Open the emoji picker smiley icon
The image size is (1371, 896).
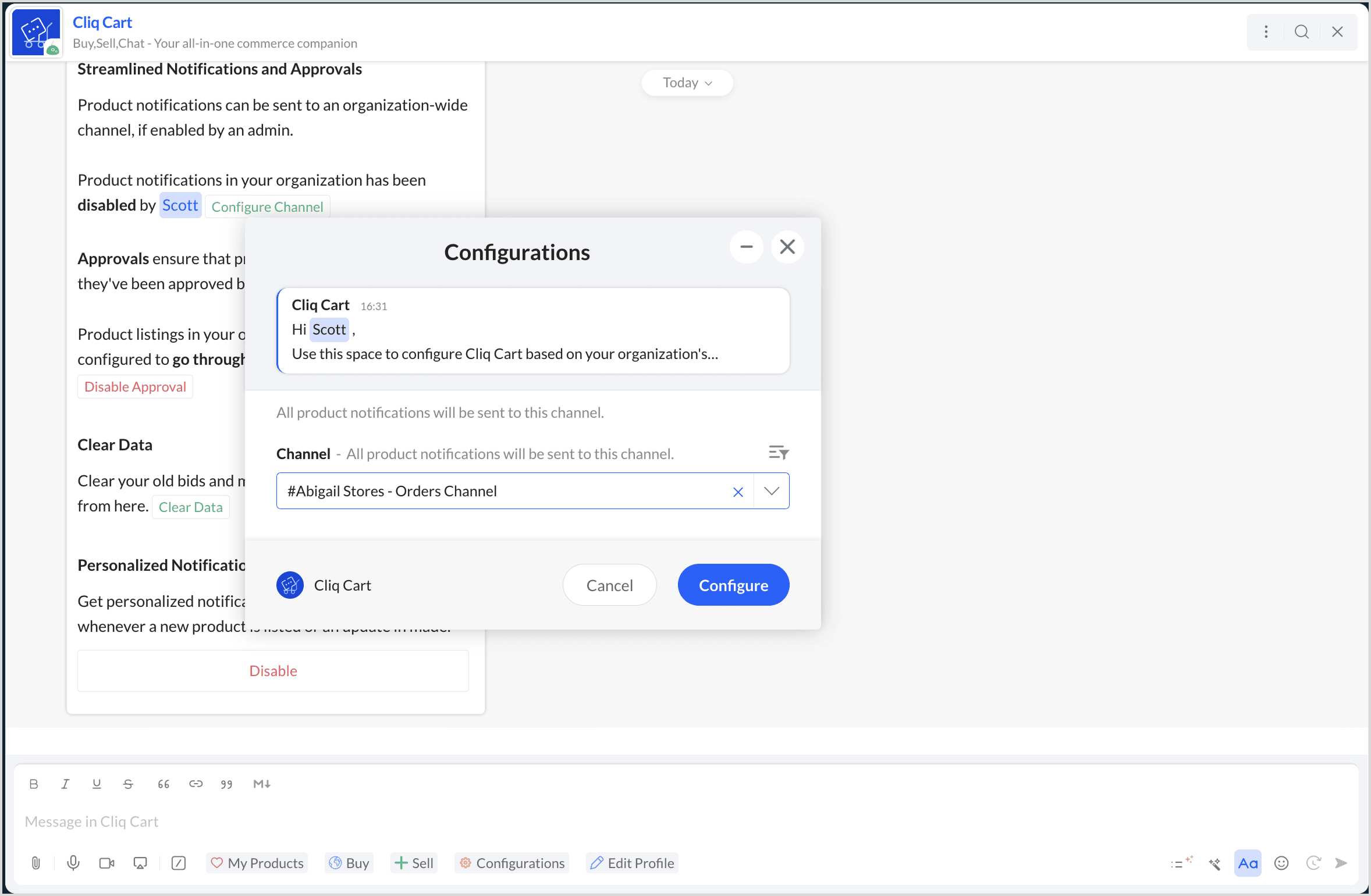[1281, 863]
